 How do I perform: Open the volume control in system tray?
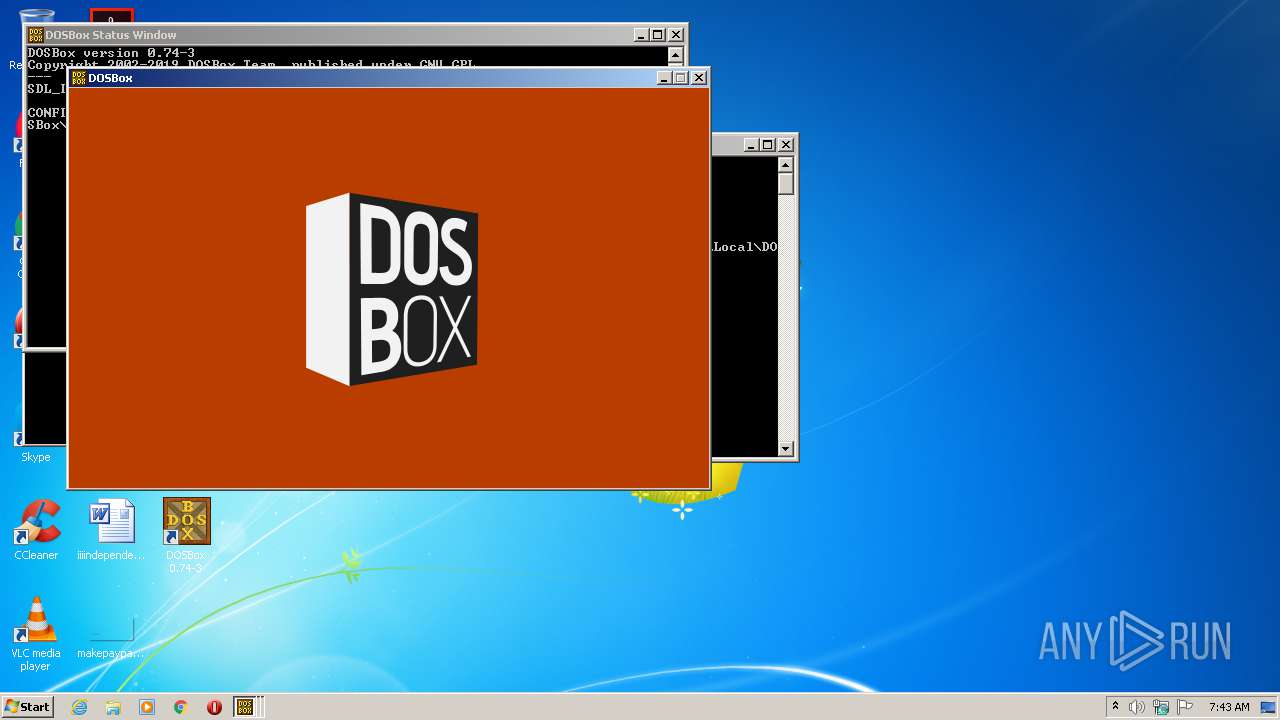point(1137,707)
